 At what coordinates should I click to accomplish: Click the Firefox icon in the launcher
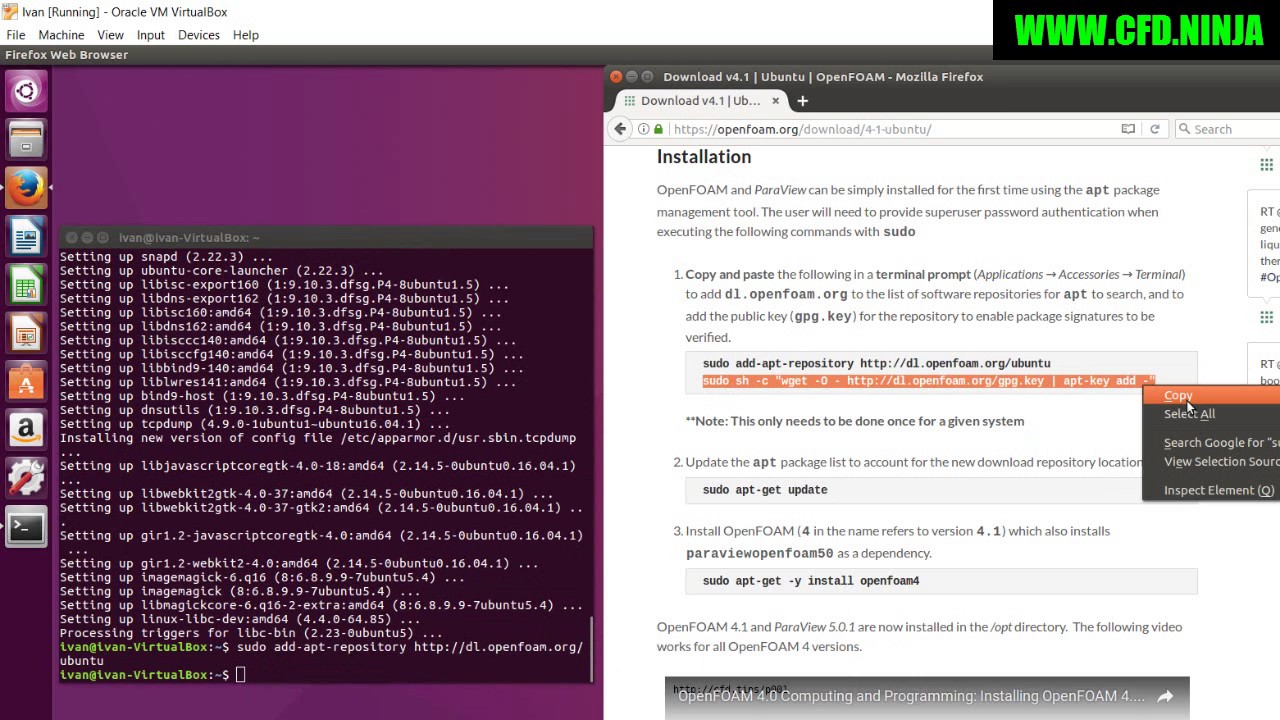pyautogui.click(x=26, y=187)
